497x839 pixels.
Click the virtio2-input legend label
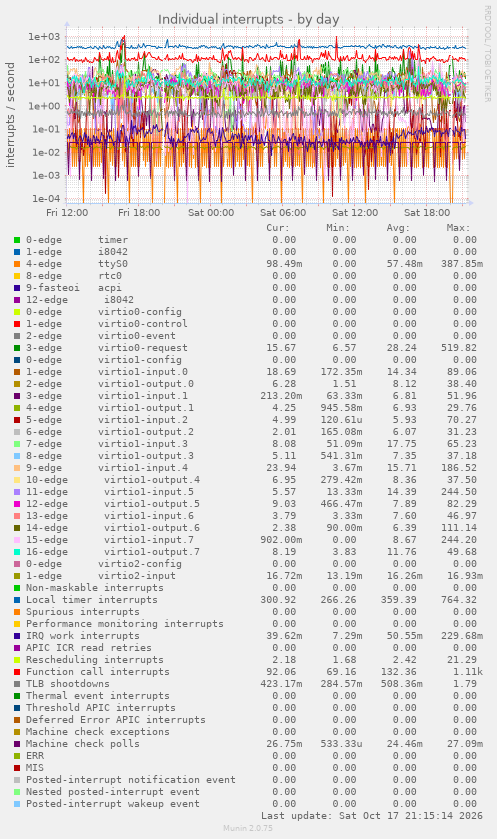136,576
